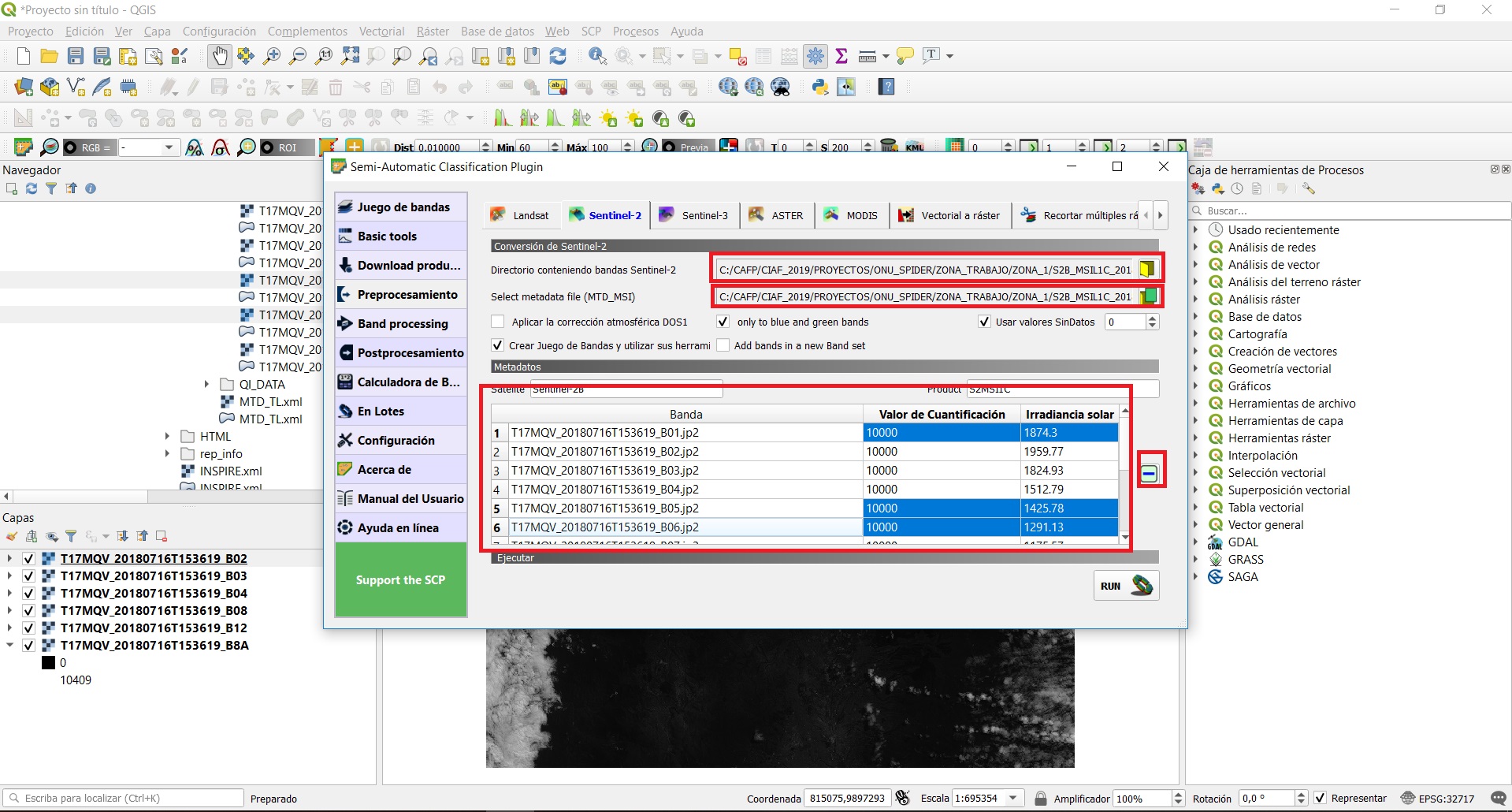The image size is (1512, 812).
Task: Click the Refresh map icon
Action: [558, 56]
